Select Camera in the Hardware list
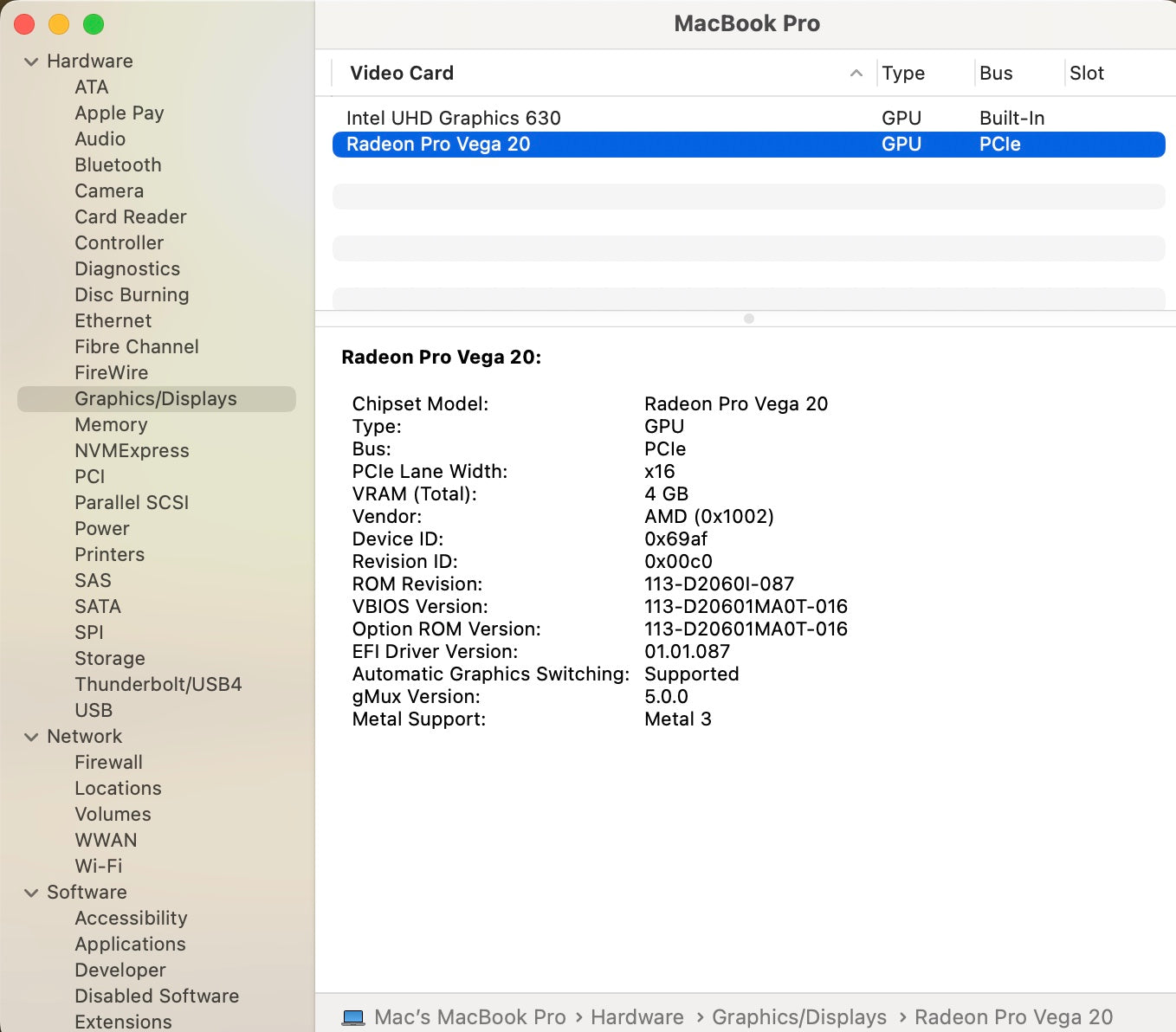 point(109,190)
